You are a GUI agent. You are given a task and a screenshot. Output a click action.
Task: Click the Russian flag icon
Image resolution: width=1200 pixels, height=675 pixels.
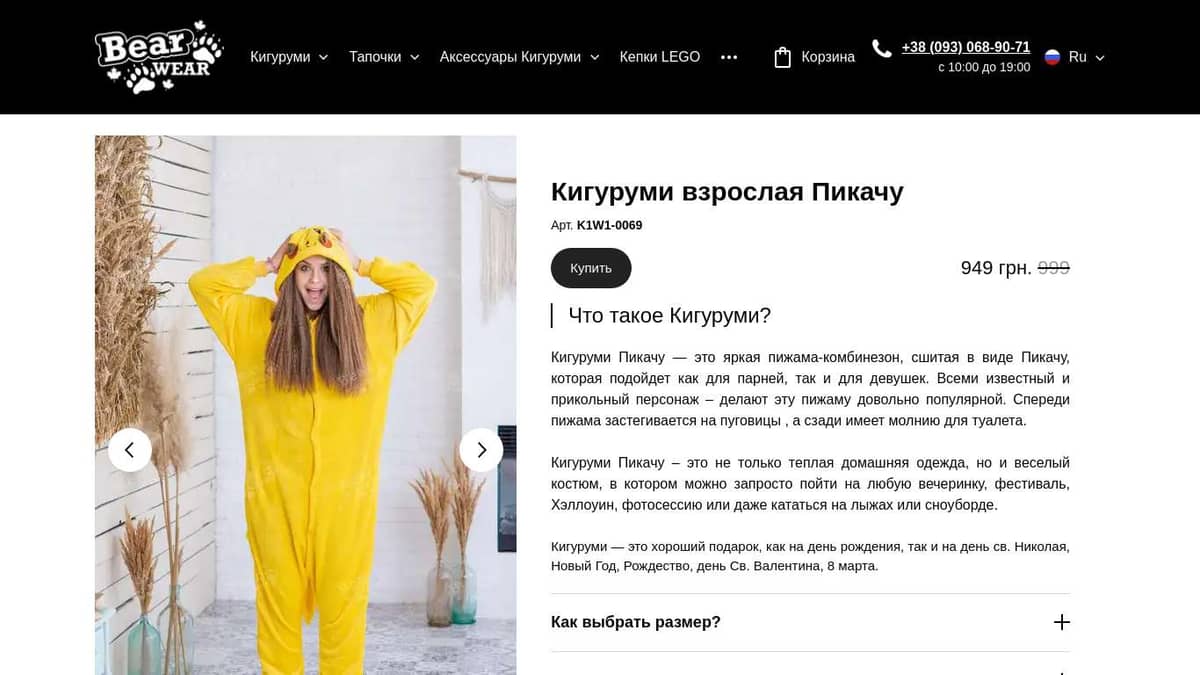tap(1052, 57)
